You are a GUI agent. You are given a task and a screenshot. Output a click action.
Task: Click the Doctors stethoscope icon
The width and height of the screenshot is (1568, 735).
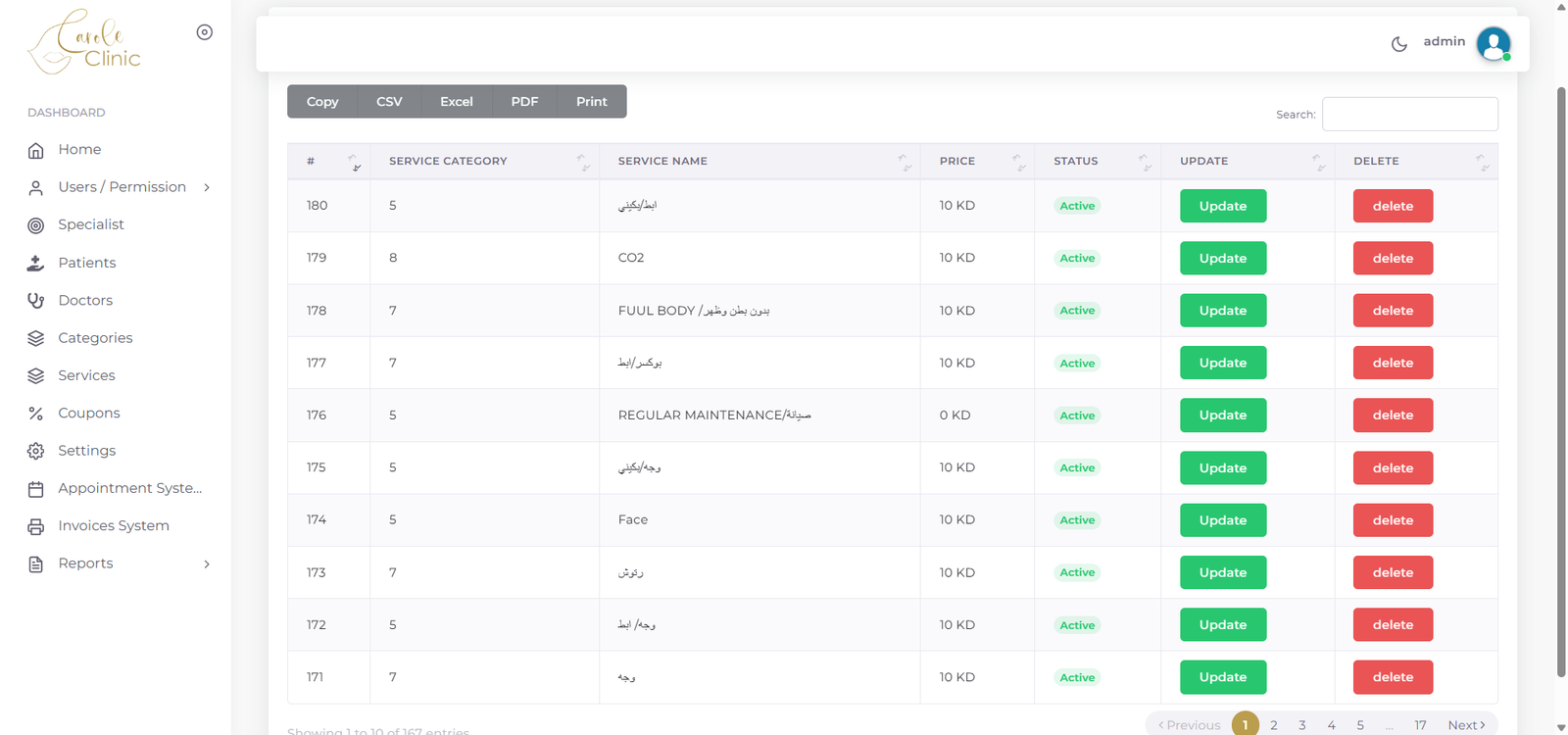click(36, 301)
